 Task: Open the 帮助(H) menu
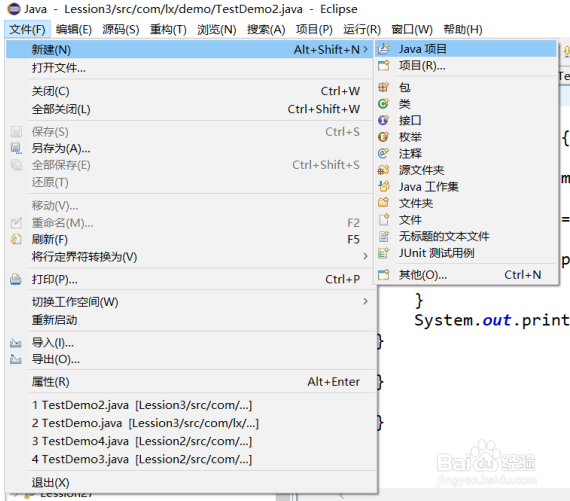click(463, 29)
